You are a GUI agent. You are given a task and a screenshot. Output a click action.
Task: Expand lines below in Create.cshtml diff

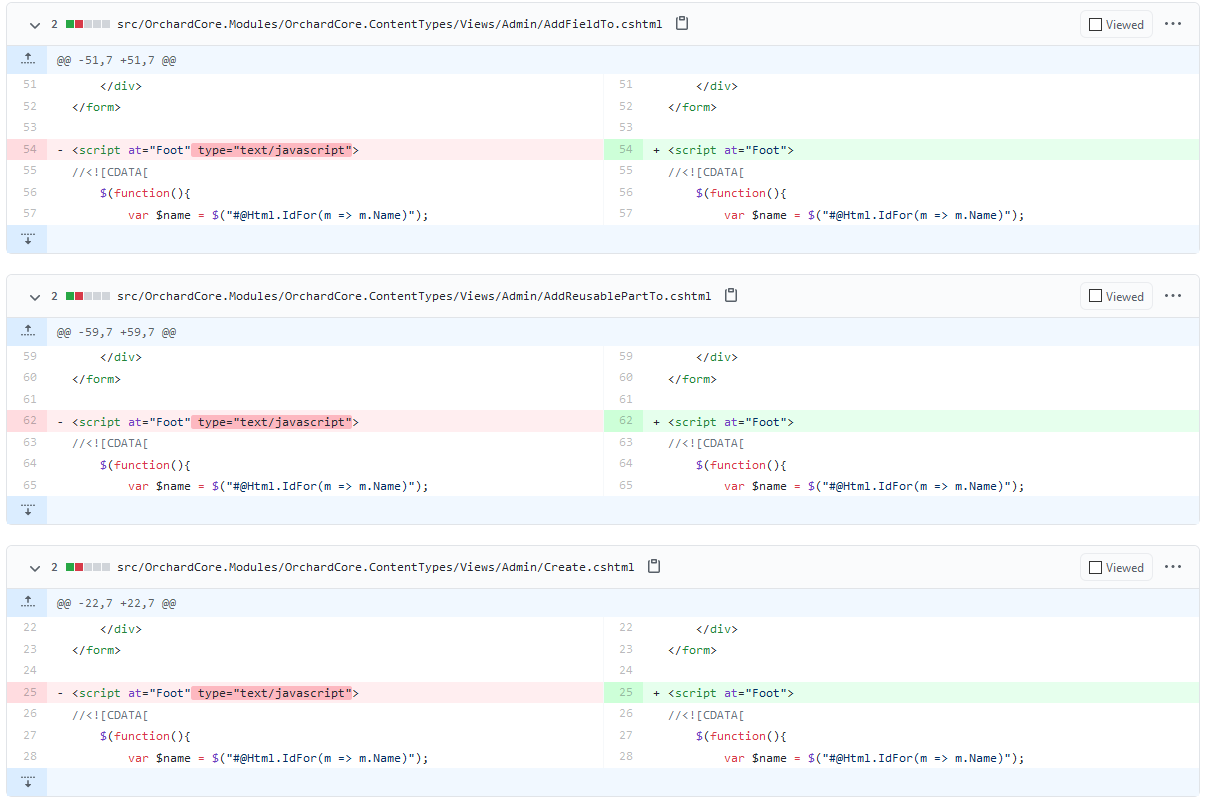point(27,782)
